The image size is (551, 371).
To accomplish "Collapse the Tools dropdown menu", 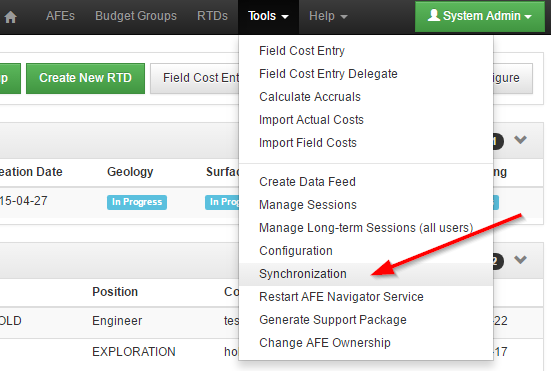I will pos(268,16).
